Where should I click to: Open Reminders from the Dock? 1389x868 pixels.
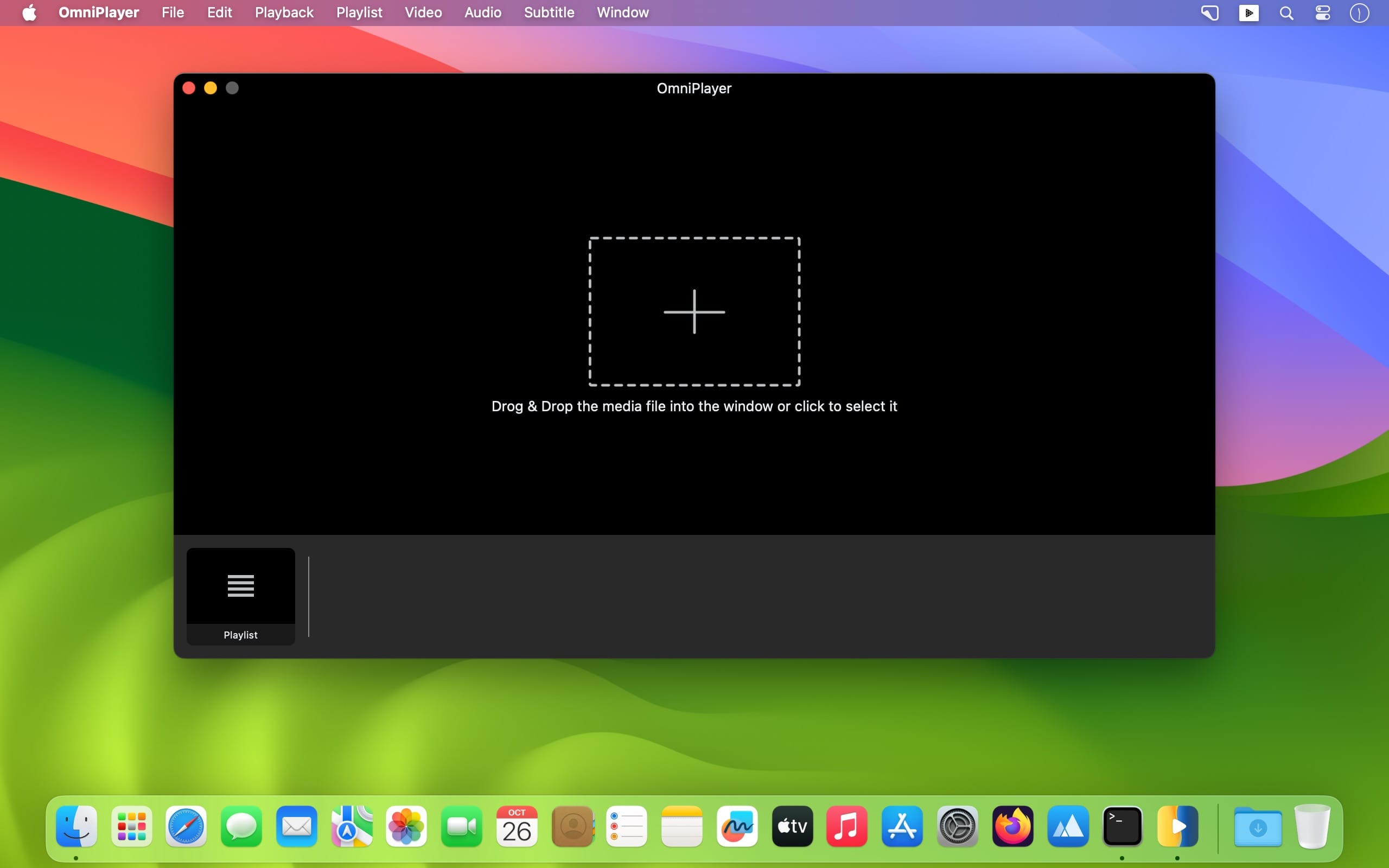627,827
